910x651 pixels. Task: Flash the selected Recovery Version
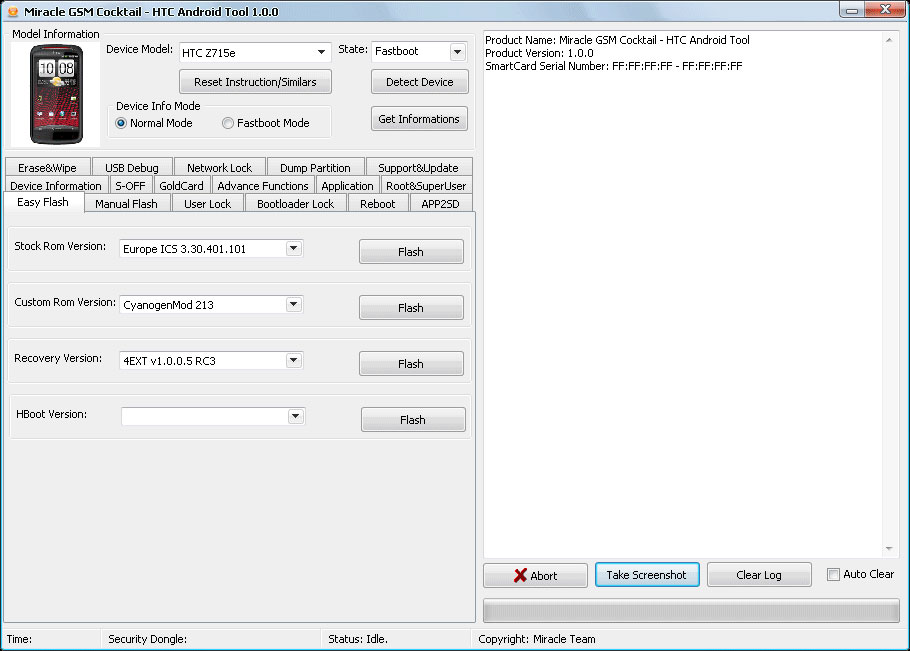point(411,364)
